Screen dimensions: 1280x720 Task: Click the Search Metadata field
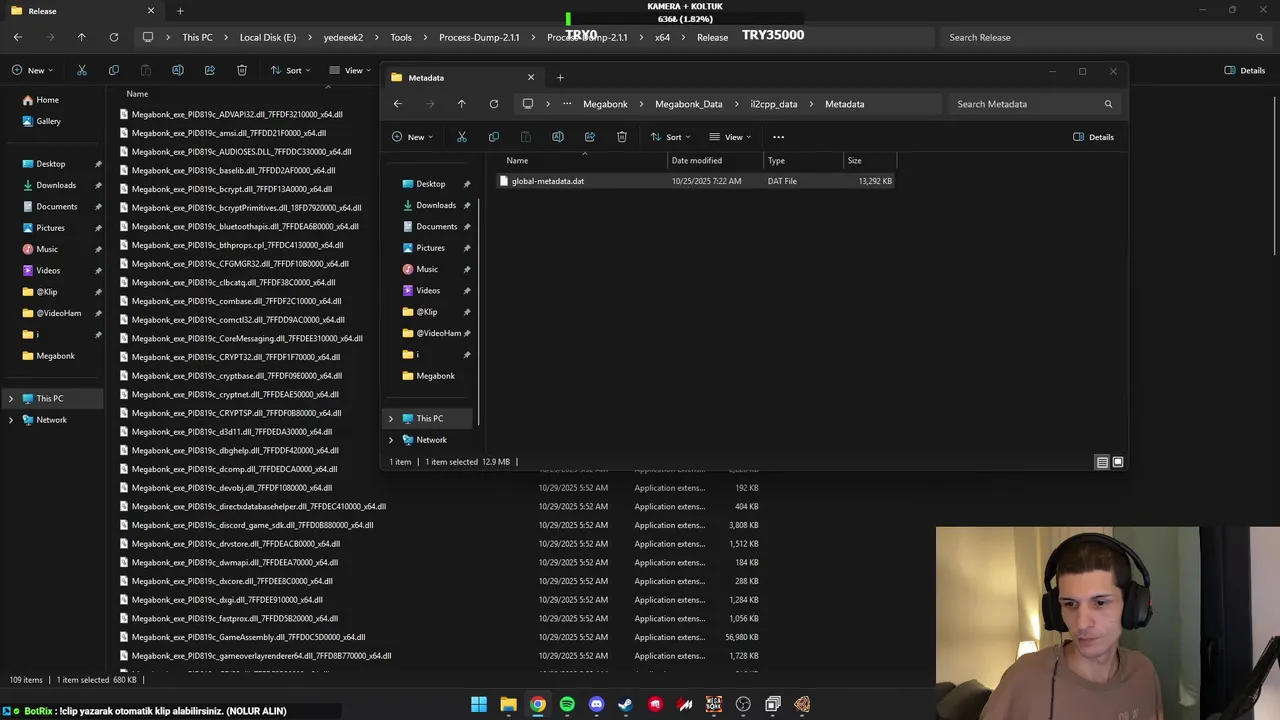(1034, 104)
